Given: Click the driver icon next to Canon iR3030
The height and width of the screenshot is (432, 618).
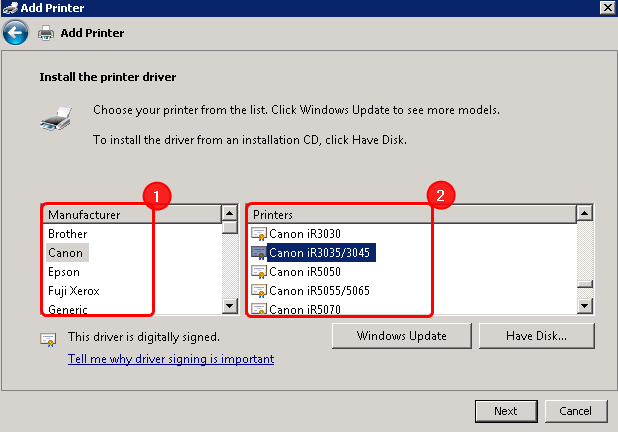Looking at the screenshot, I should click(258, 234).
